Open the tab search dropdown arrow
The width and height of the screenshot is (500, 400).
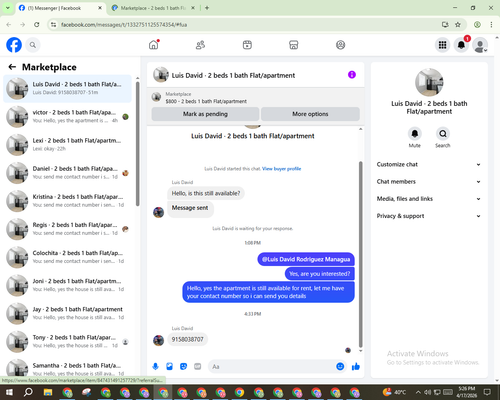point(8,8)
